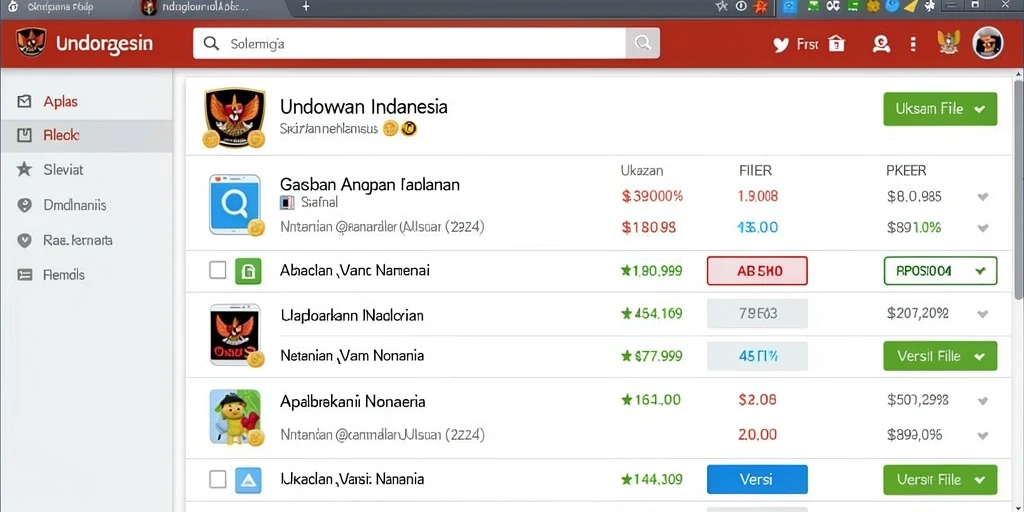Click the gift box icon in header

pyautogui.click(x=837, y=44)
